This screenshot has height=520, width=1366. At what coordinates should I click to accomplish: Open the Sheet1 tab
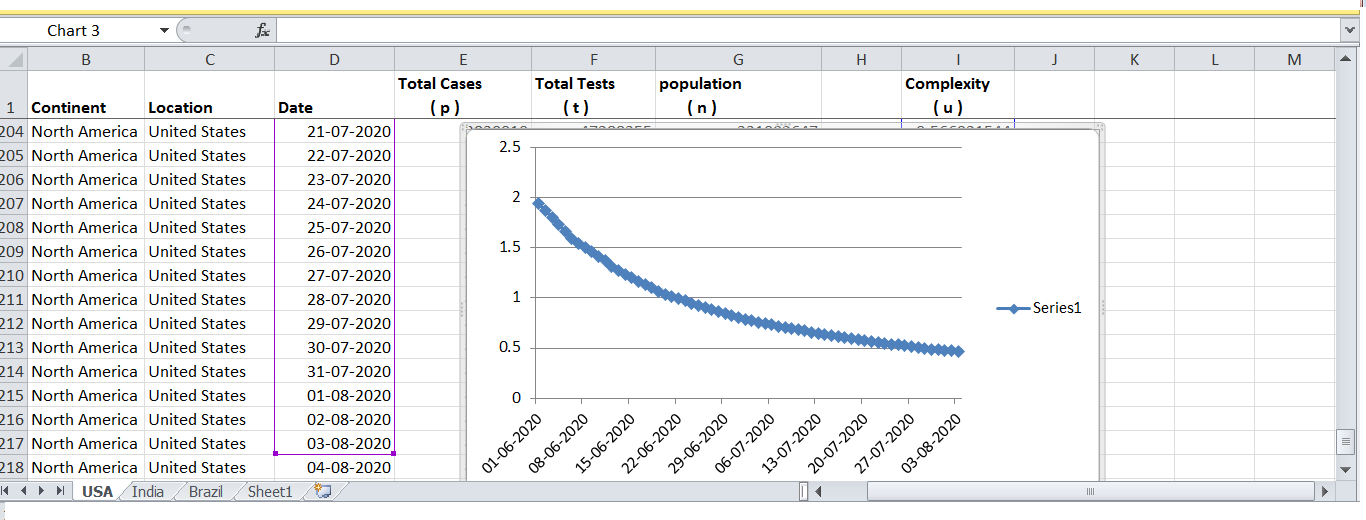click(x=270, y=491)
